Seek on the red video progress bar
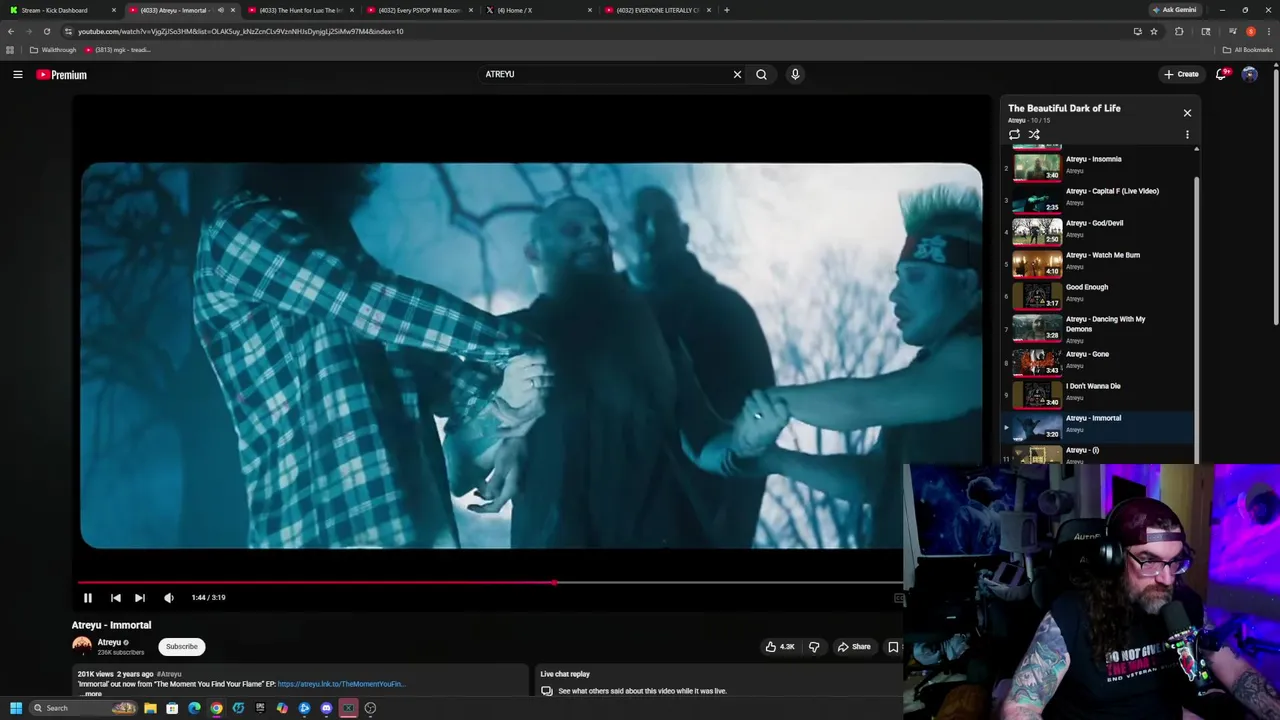The image size is (1280, 720). click(x=490, y=582)
